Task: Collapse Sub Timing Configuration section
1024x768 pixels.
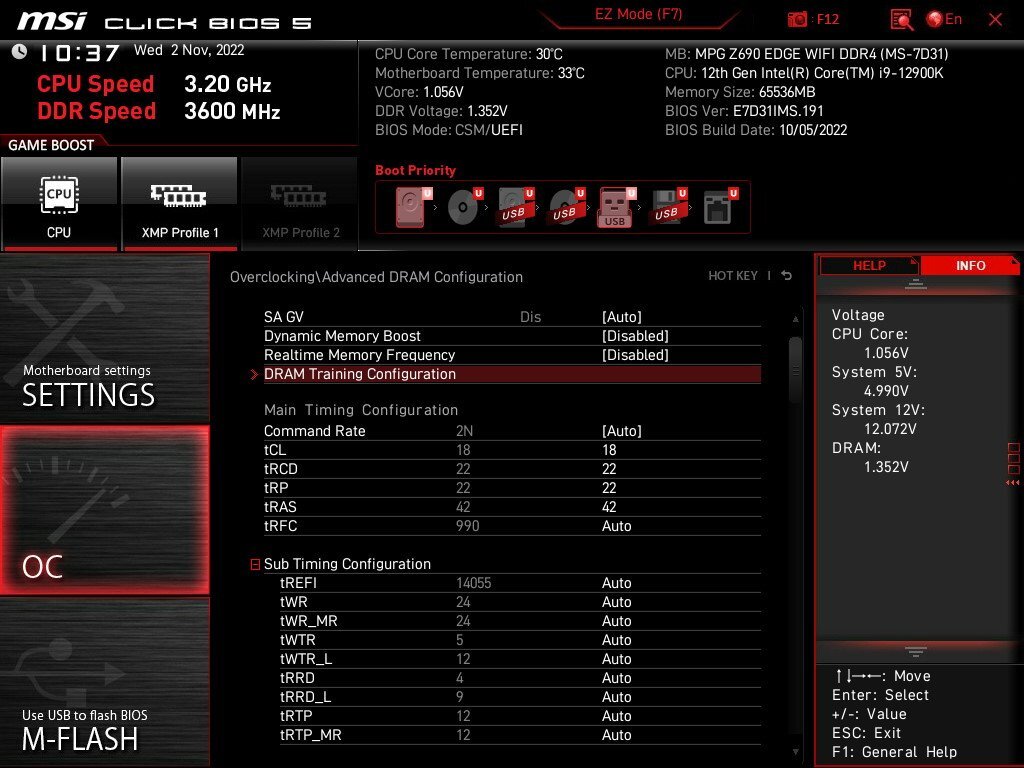Action: click(x=255, y=564)
